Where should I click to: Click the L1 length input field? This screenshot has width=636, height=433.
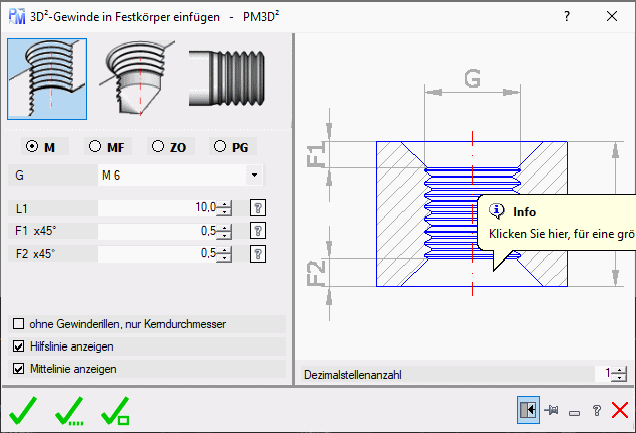tap(155, 208)
